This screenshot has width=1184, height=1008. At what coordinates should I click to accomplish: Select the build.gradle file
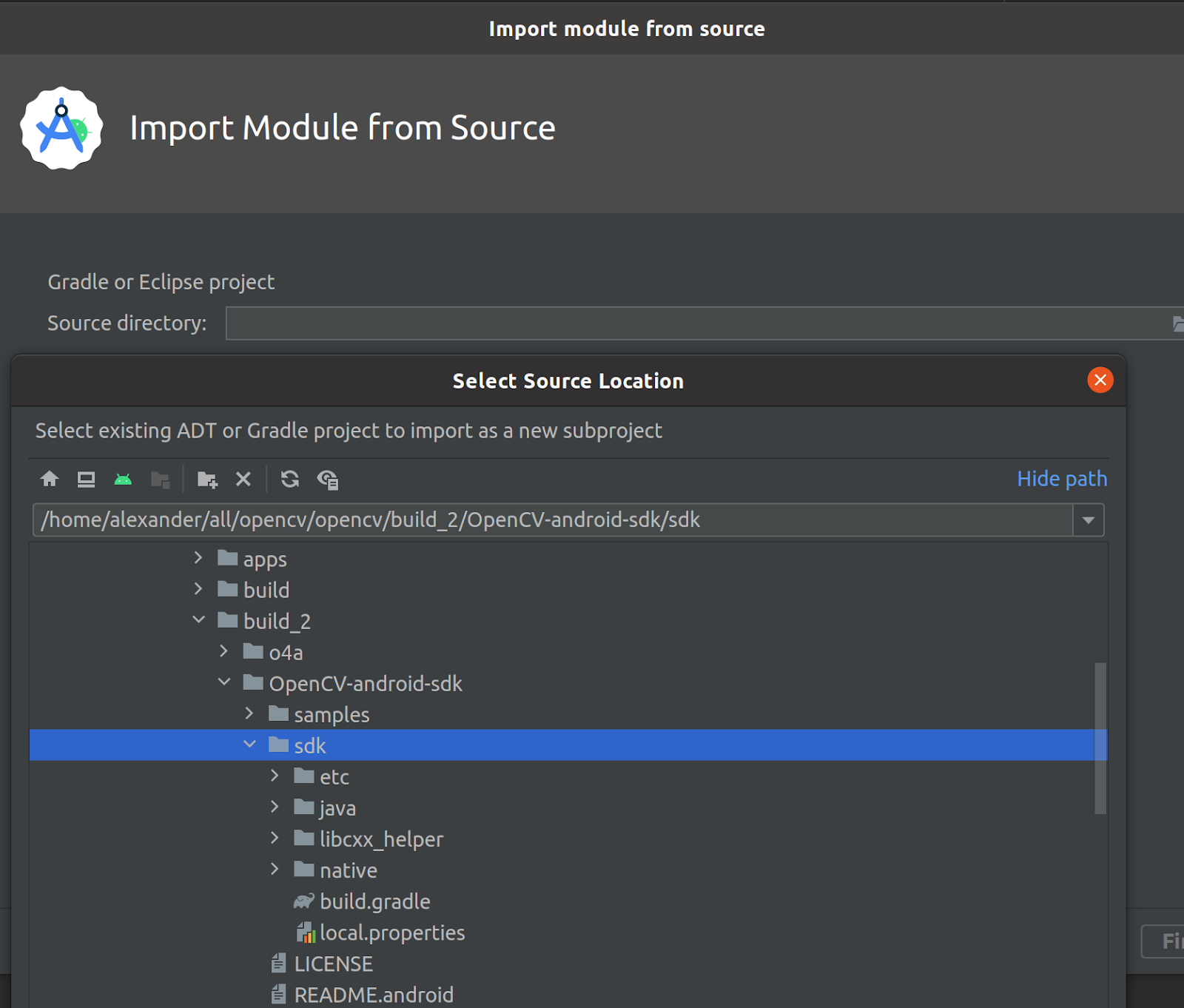tap(374, 901)
